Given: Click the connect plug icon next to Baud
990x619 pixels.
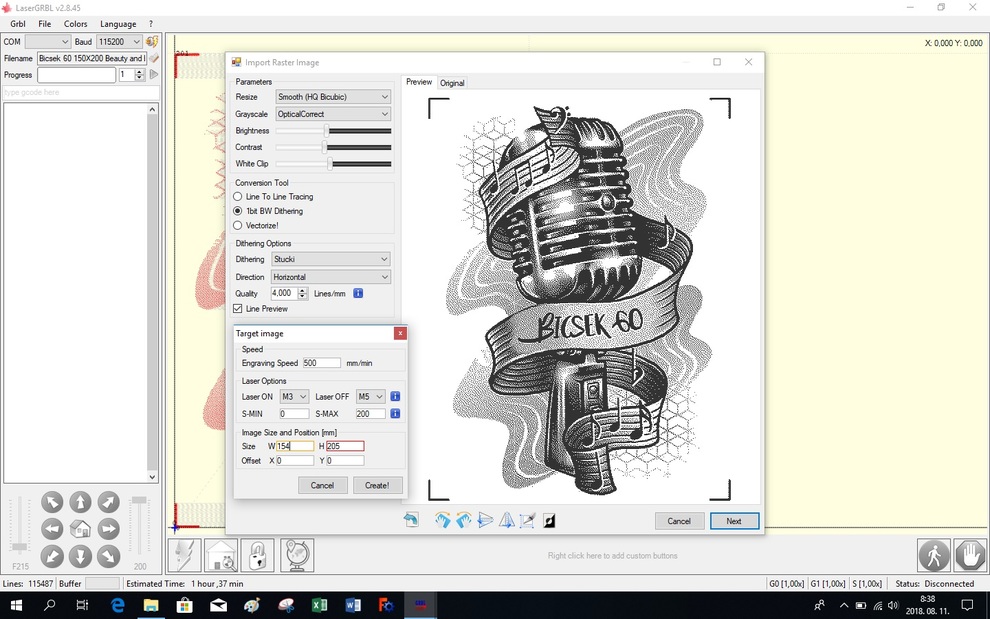Looking at the screenshot, I should click(152, 42).
